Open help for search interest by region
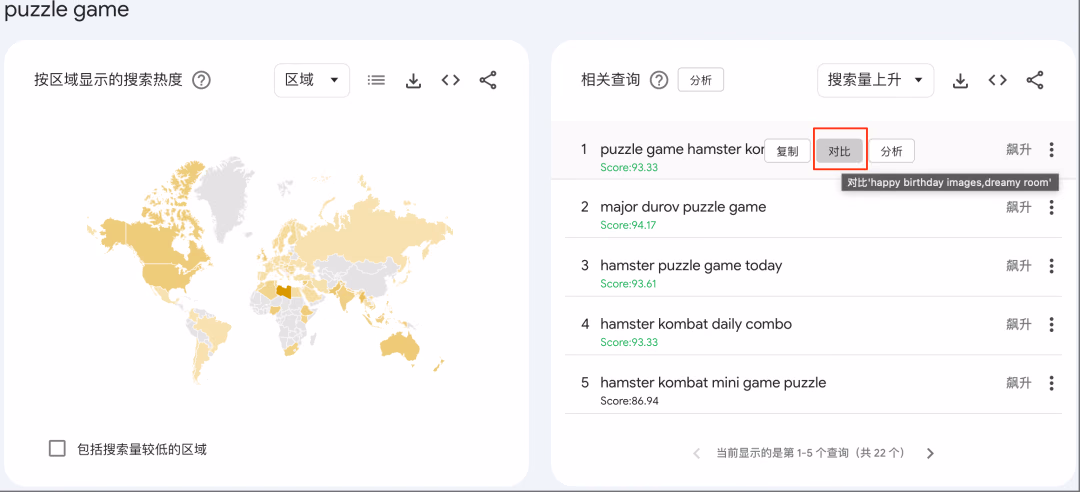This screenshot has height=492, width=1080. 201,81
